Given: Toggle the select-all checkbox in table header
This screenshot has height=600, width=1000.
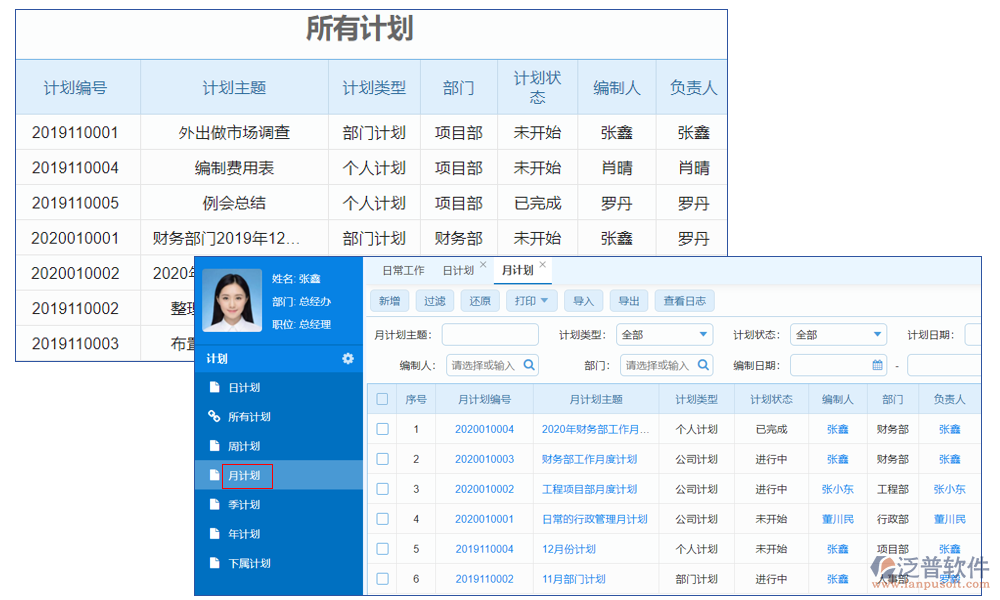Looking at the screenshot, I should [383, 398].
